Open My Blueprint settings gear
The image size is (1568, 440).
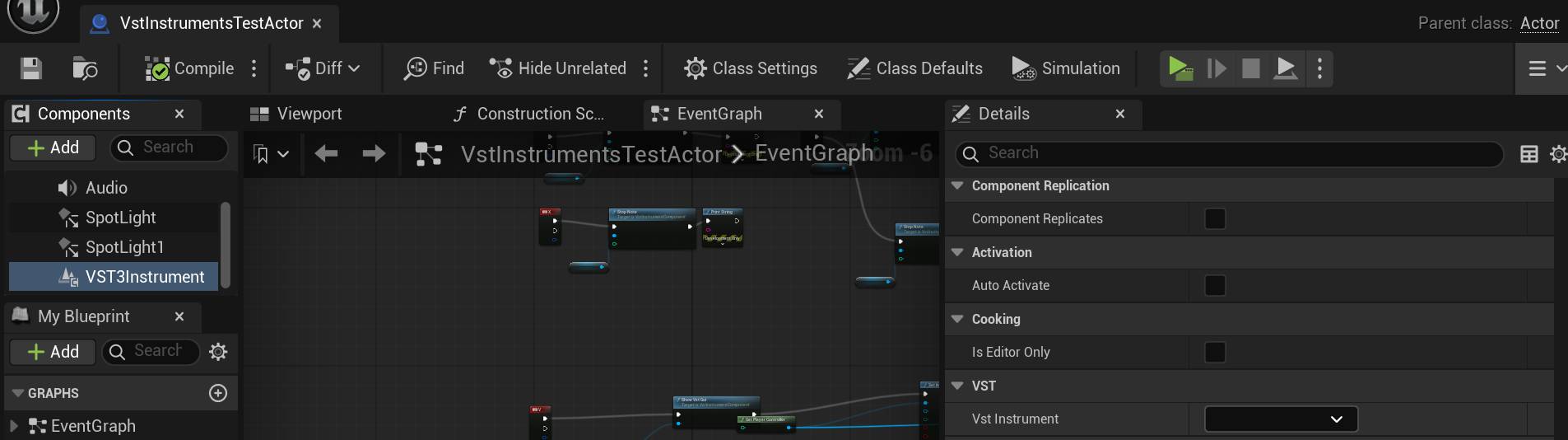[x=218, y=352]
